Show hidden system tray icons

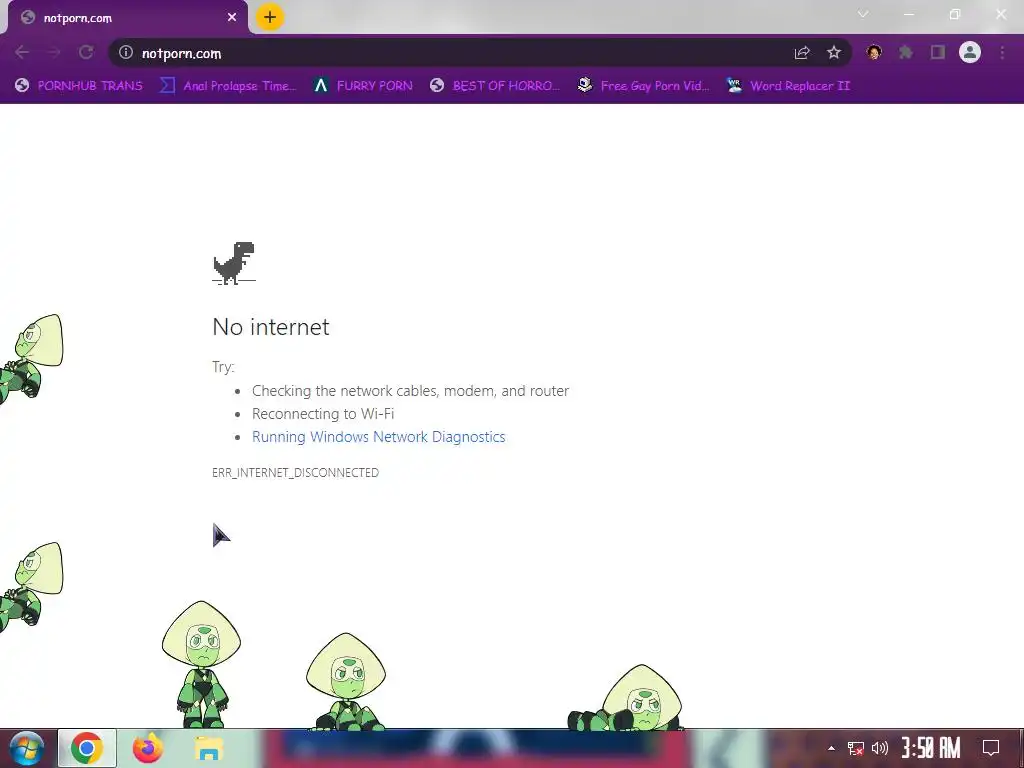(x=831, y=748)
